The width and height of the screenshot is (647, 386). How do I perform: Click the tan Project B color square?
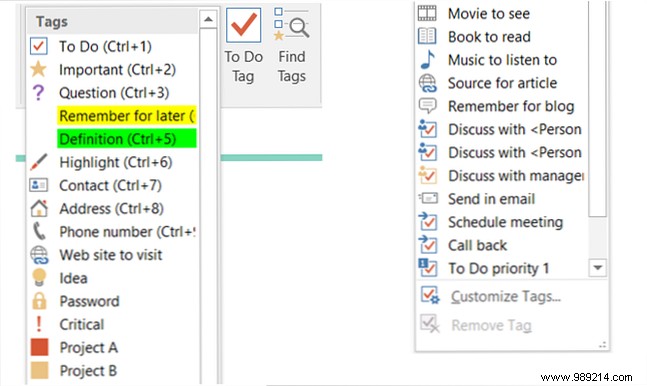pos(40,370)
